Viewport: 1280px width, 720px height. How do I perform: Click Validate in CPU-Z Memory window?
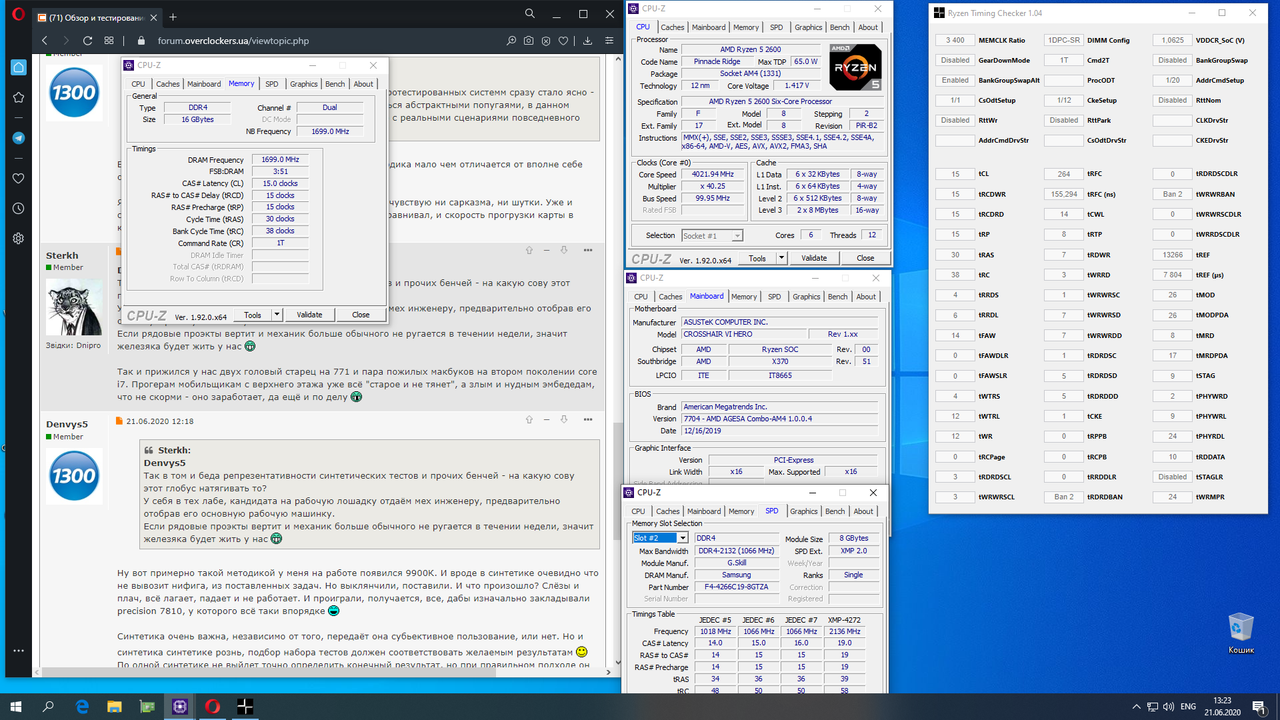tap(310, 314)
